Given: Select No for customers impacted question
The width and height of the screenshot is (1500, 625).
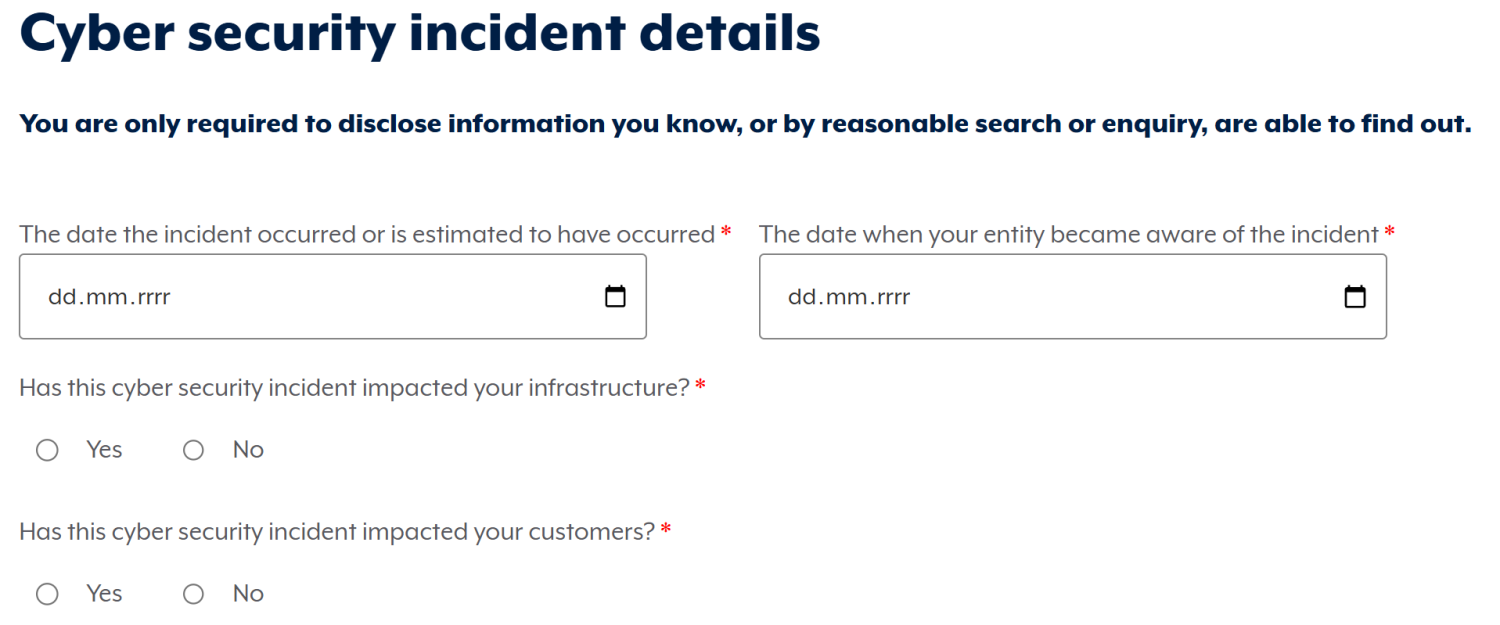Looking at the screenshot, I should 193,595.
